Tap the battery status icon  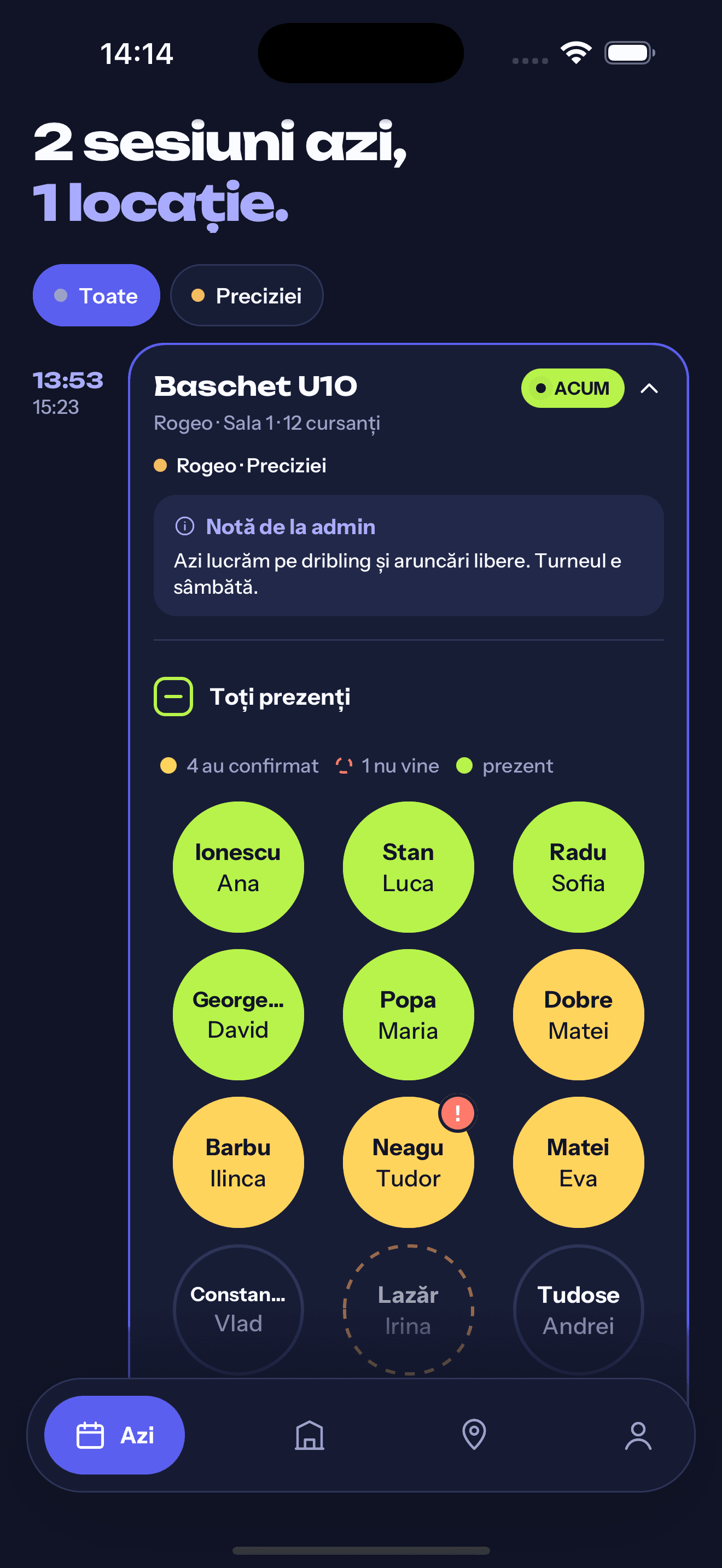(x=630, y=53)
